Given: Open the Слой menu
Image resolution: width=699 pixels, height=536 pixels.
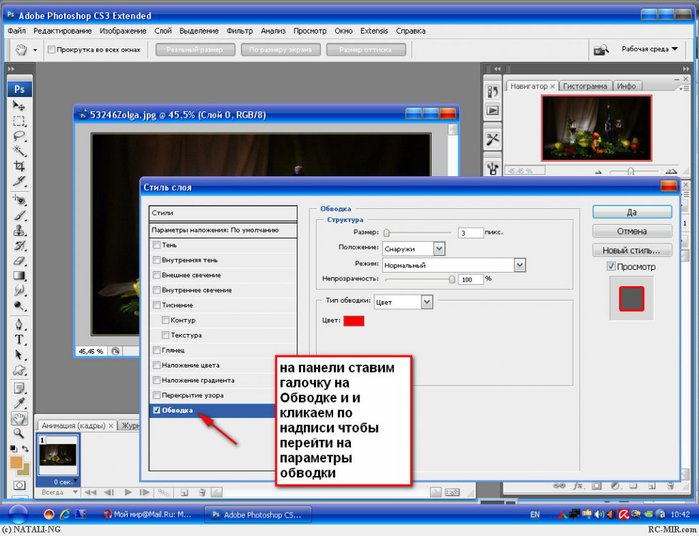Looking at the screenshot, I should pos(163,31).
